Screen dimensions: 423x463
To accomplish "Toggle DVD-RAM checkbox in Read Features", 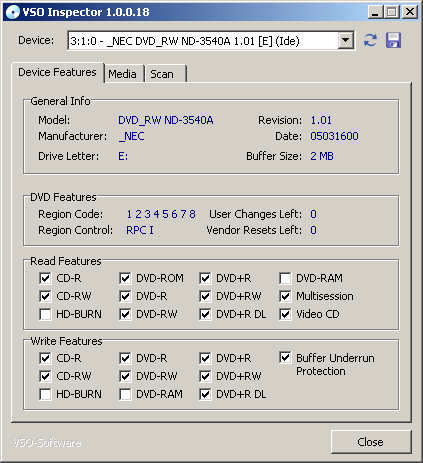I will [285, 278].
